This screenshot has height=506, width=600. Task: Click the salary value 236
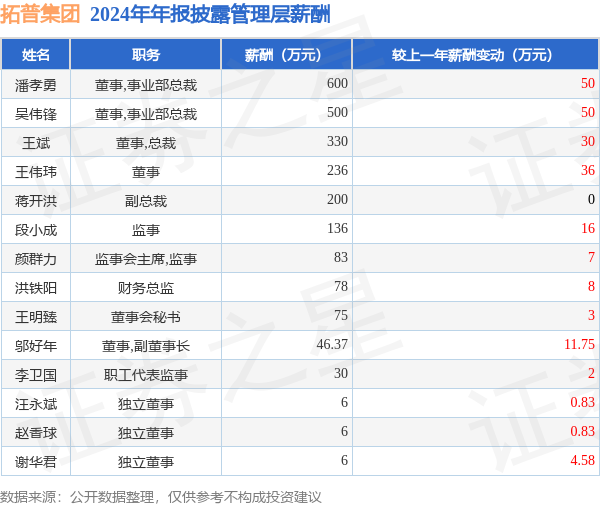point(337,170)
